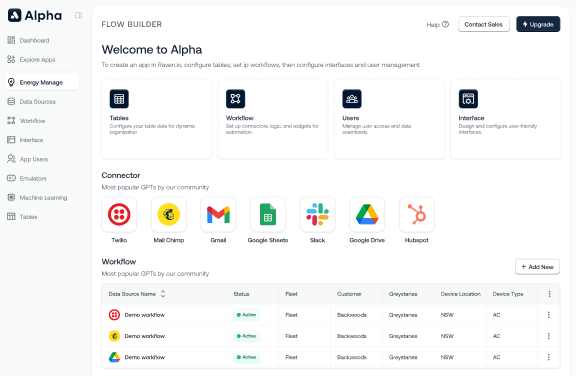
Task: Click the Contact Sales button
Action: click(483, 24)
